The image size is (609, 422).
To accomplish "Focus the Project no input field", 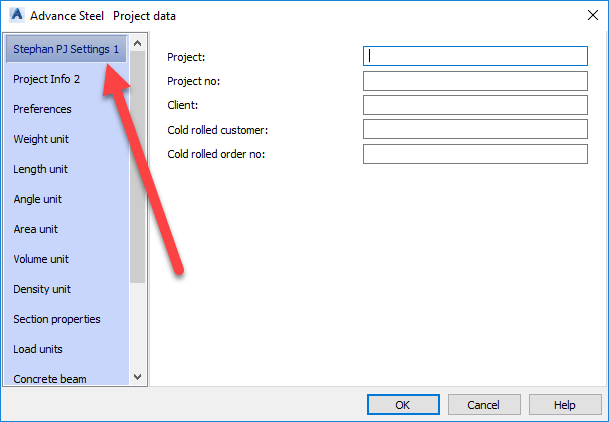I will pyautogui.click(x=475, y=81).
